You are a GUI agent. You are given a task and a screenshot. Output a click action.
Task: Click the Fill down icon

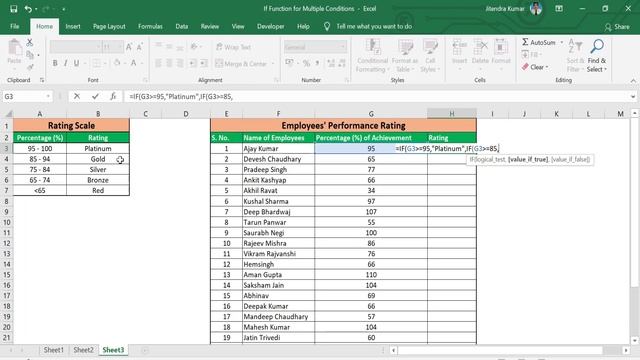[x=525, y=55]
